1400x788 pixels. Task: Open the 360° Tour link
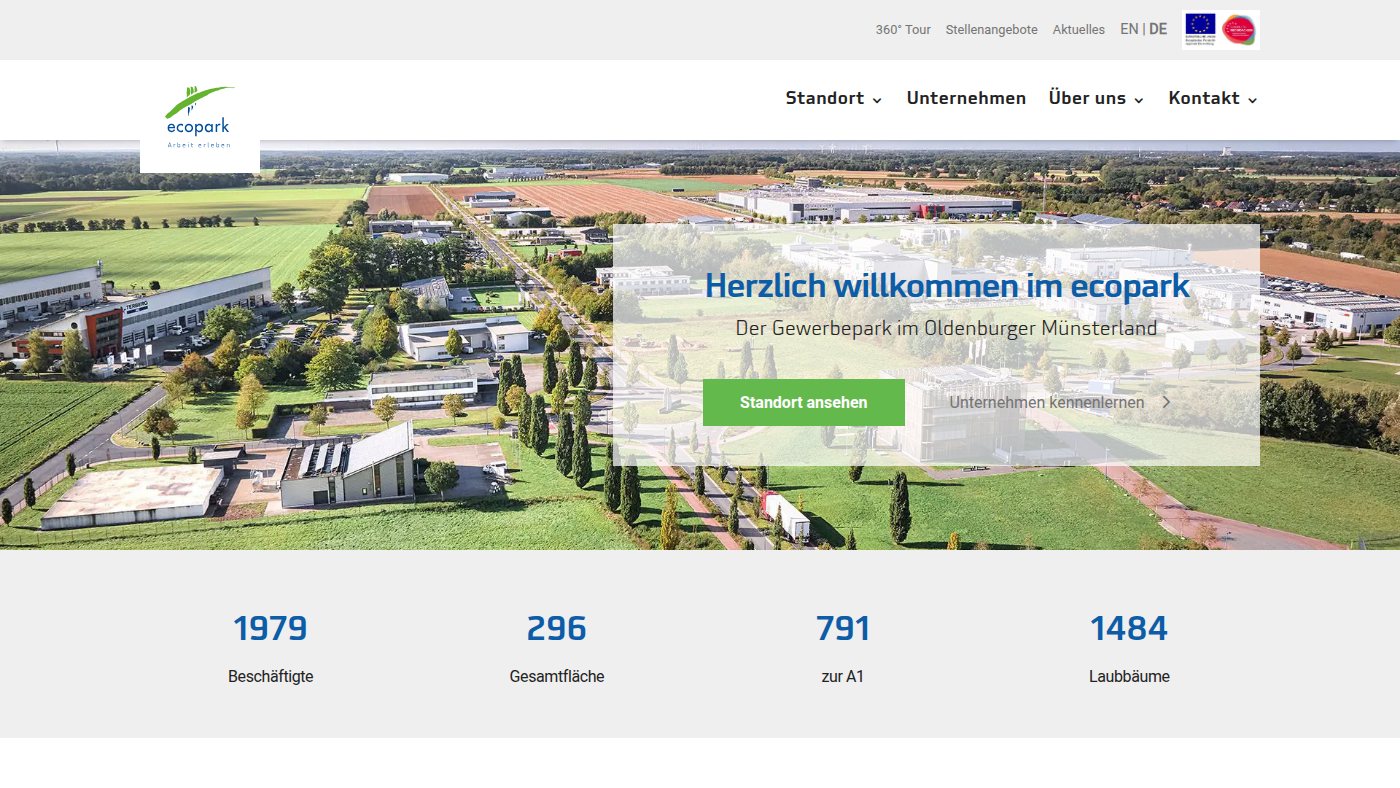(903, 30)
